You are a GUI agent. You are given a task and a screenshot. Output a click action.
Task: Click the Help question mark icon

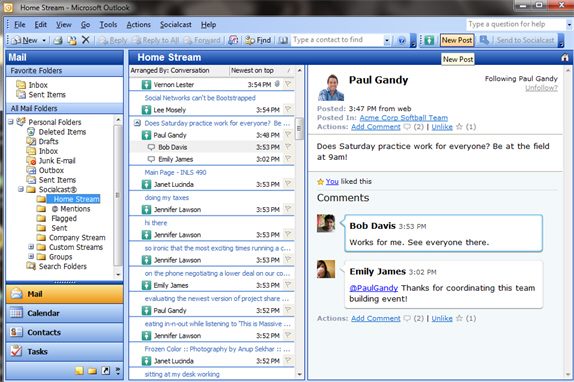click(402, 40)
